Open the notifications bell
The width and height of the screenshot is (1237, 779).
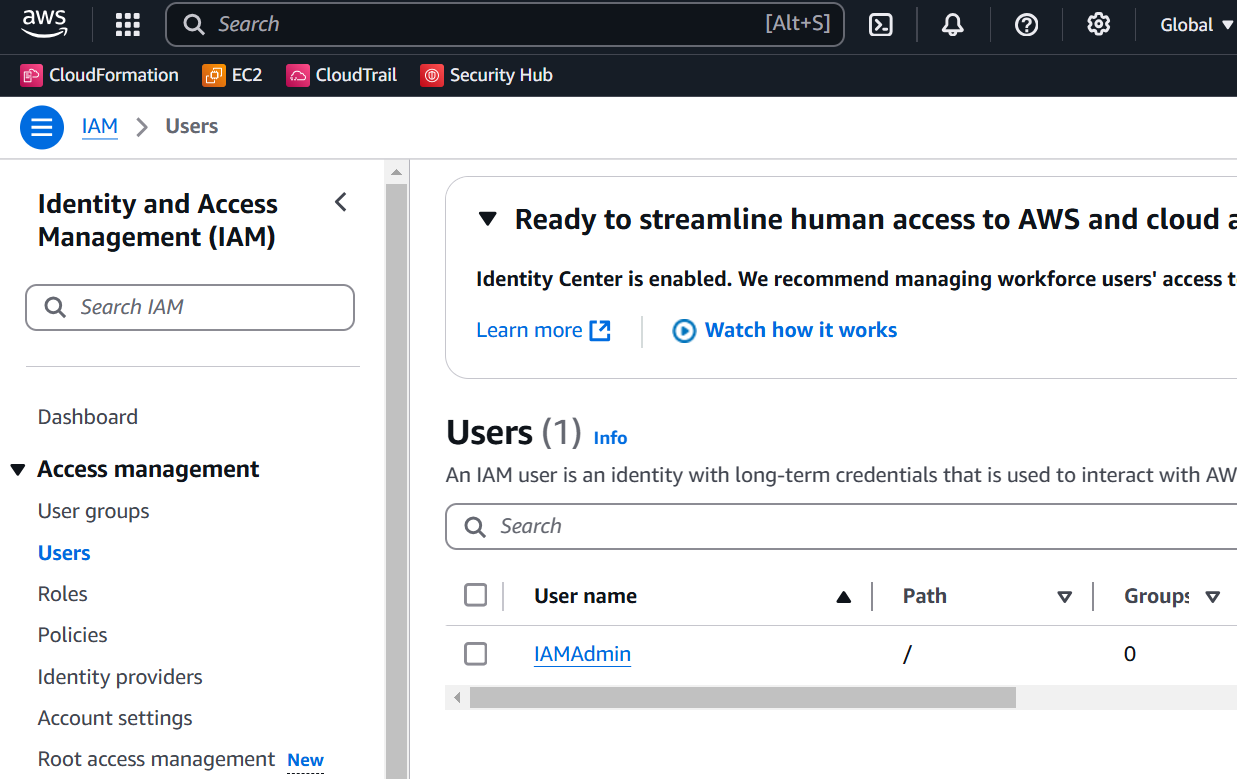pos(953,25)
